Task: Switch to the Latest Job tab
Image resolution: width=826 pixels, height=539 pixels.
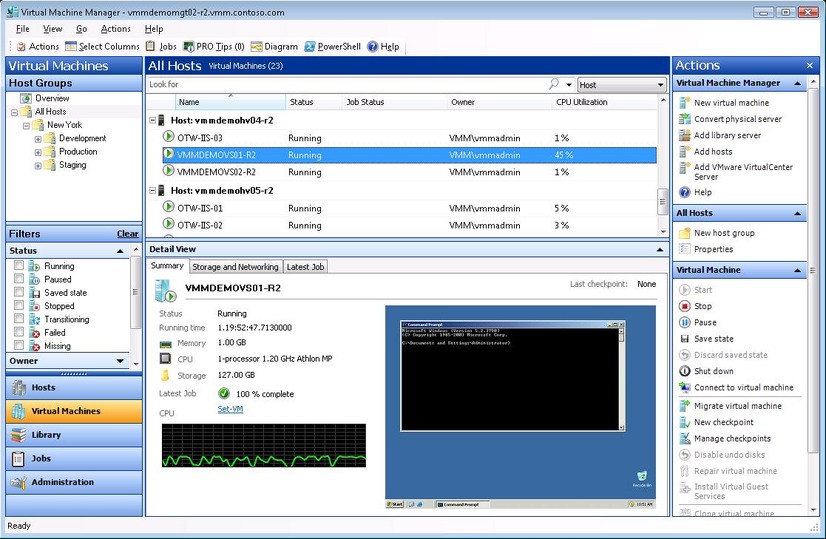Action: point(305,267)
